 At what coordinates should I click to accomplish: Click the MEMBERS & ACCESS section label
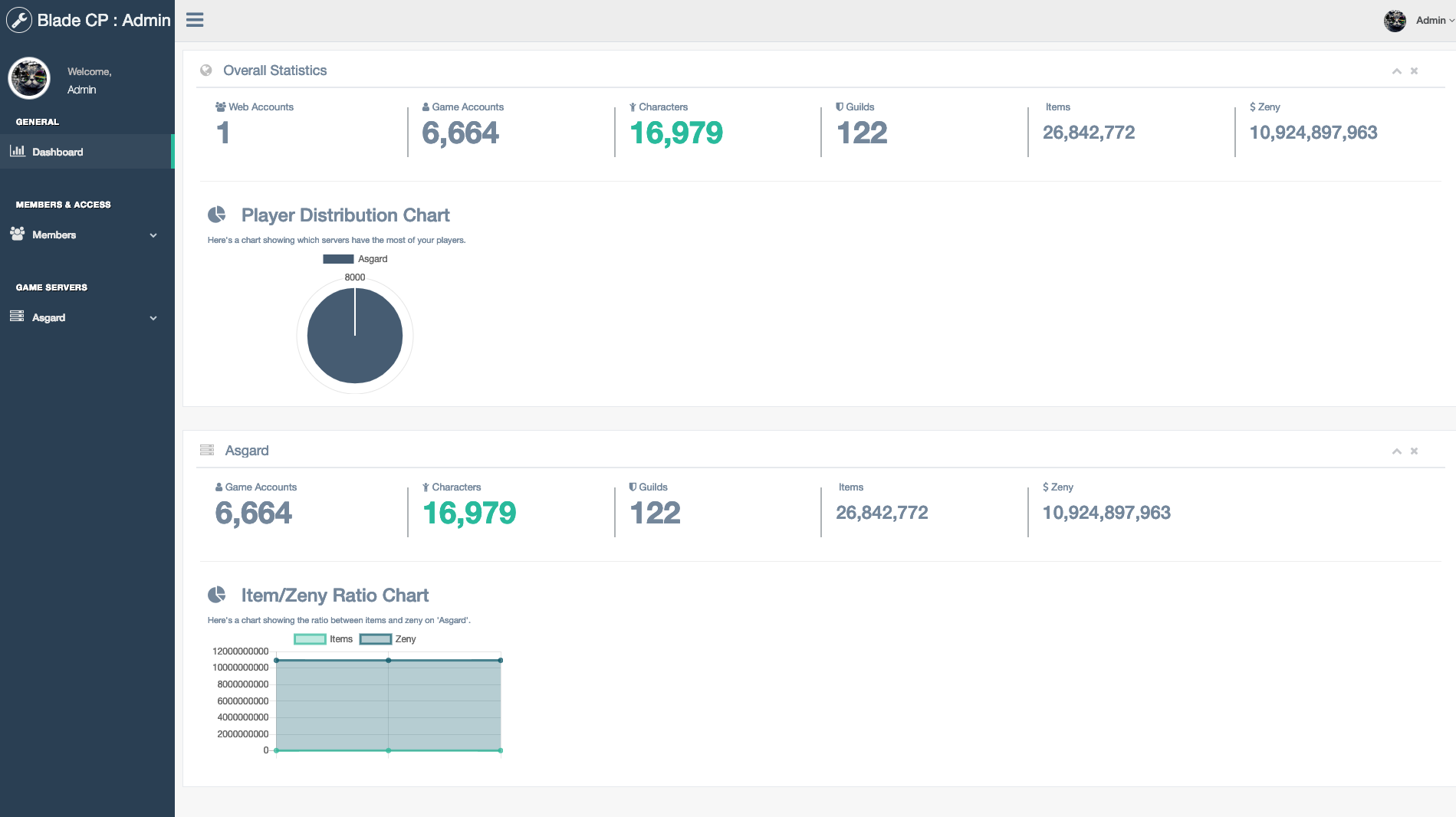point(63,205)
